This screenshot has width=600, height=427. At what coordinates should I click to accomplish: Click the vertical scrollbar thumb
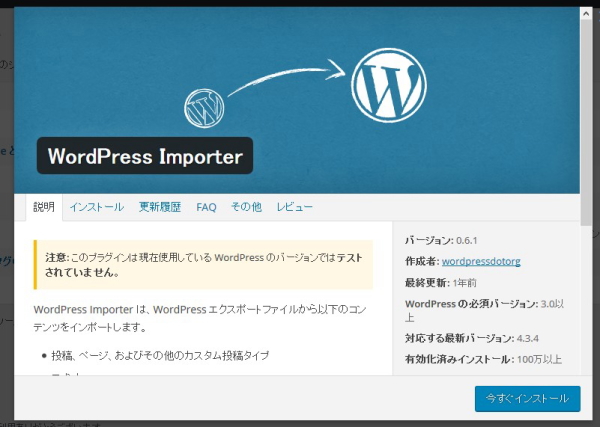[x=585, y=122]
